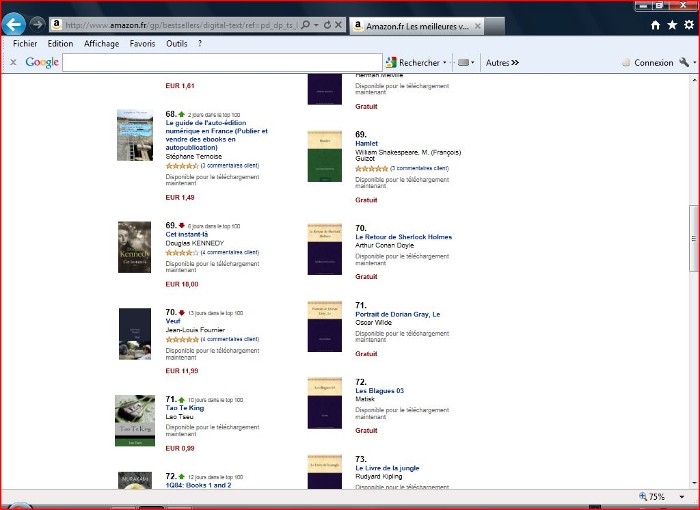Click the star rating for Cet instant-là
700x510 pixels.
182,253
